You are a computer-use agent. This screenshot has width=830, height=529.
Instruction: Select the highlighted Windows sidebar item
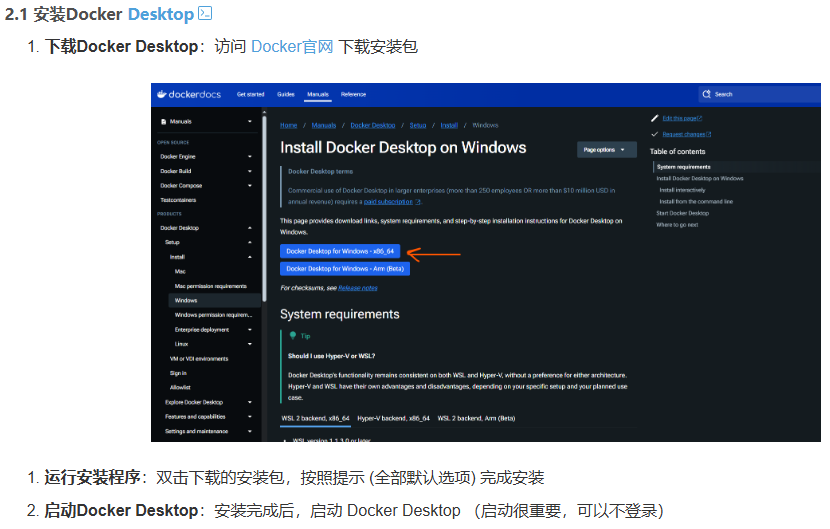(x=214, y=300)
